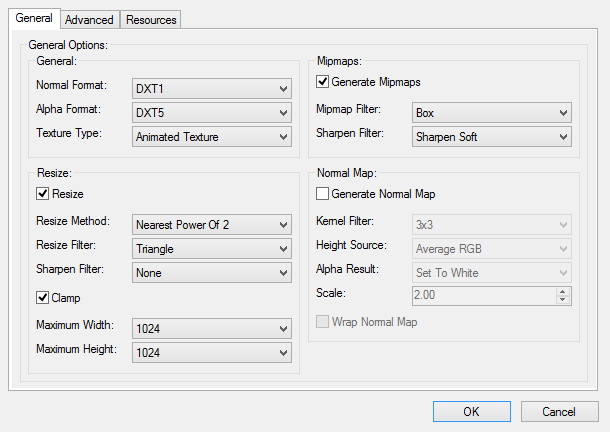The width and height of the screenshot is (610, 432).
Task: Open the Resize Method dropdown
Action: point(212,225)
